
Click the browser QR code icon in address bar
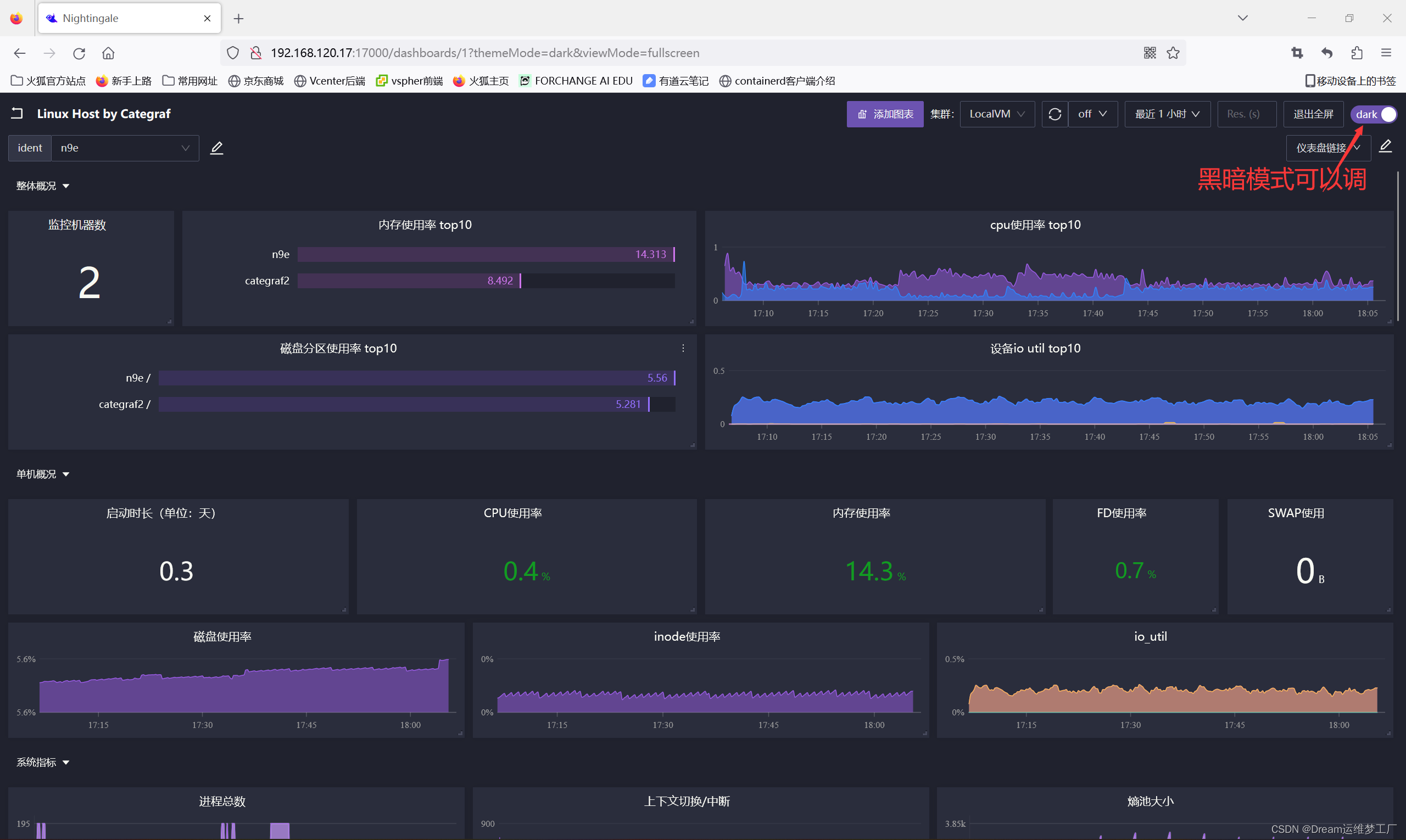pos(1150,53)
